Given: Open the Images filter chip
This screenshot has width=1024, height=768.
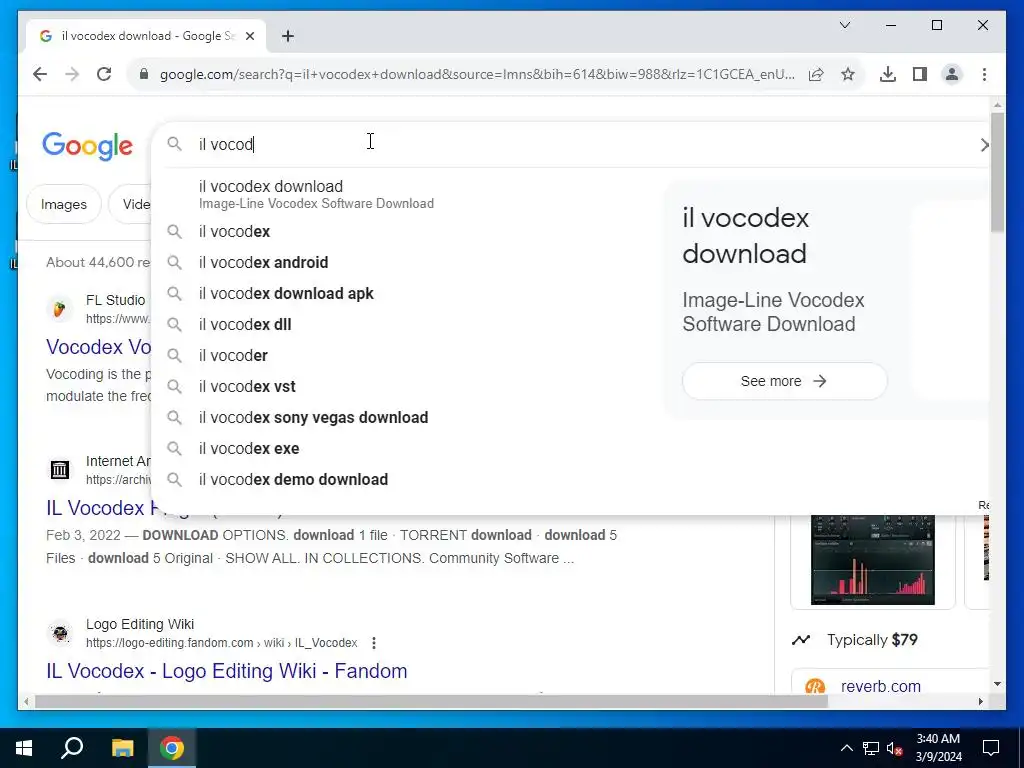Looking at the screenshot, I should click(64, 204).
